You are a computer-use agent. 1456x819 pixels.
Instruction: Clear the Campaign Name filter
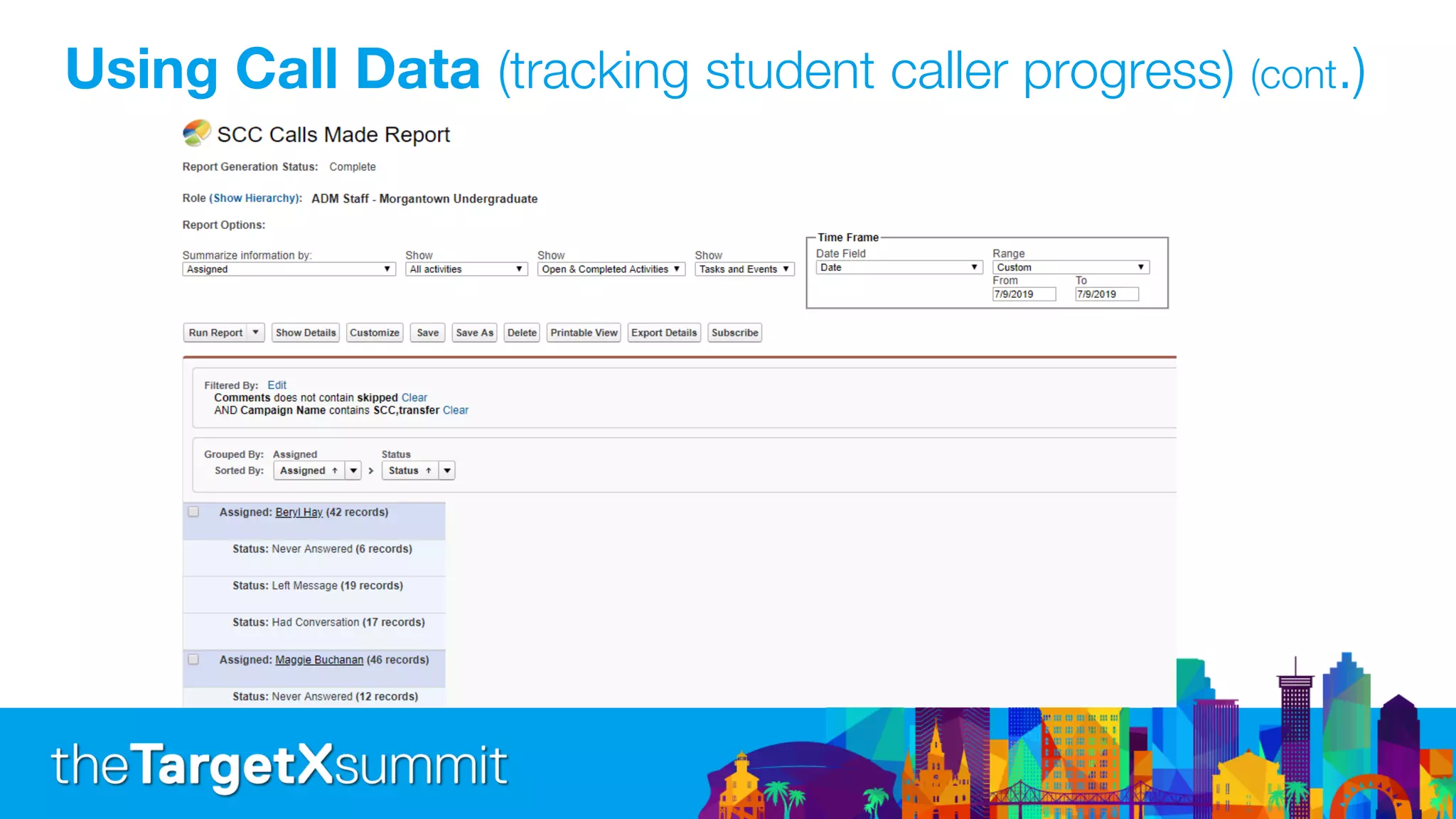pyautogui.click(x=455, y=410)
